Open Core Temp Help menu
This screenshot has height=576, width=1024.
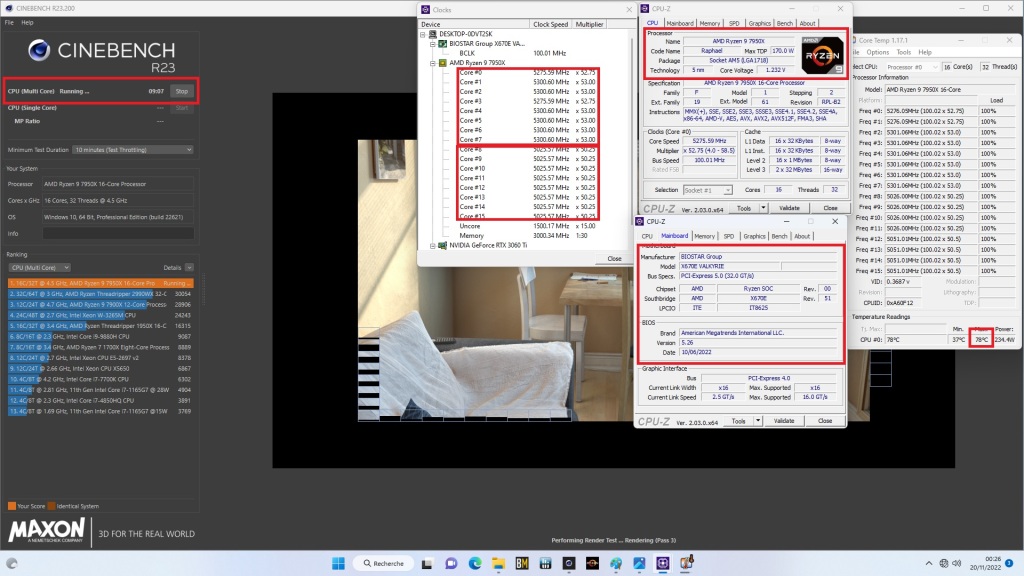point(925,52)
